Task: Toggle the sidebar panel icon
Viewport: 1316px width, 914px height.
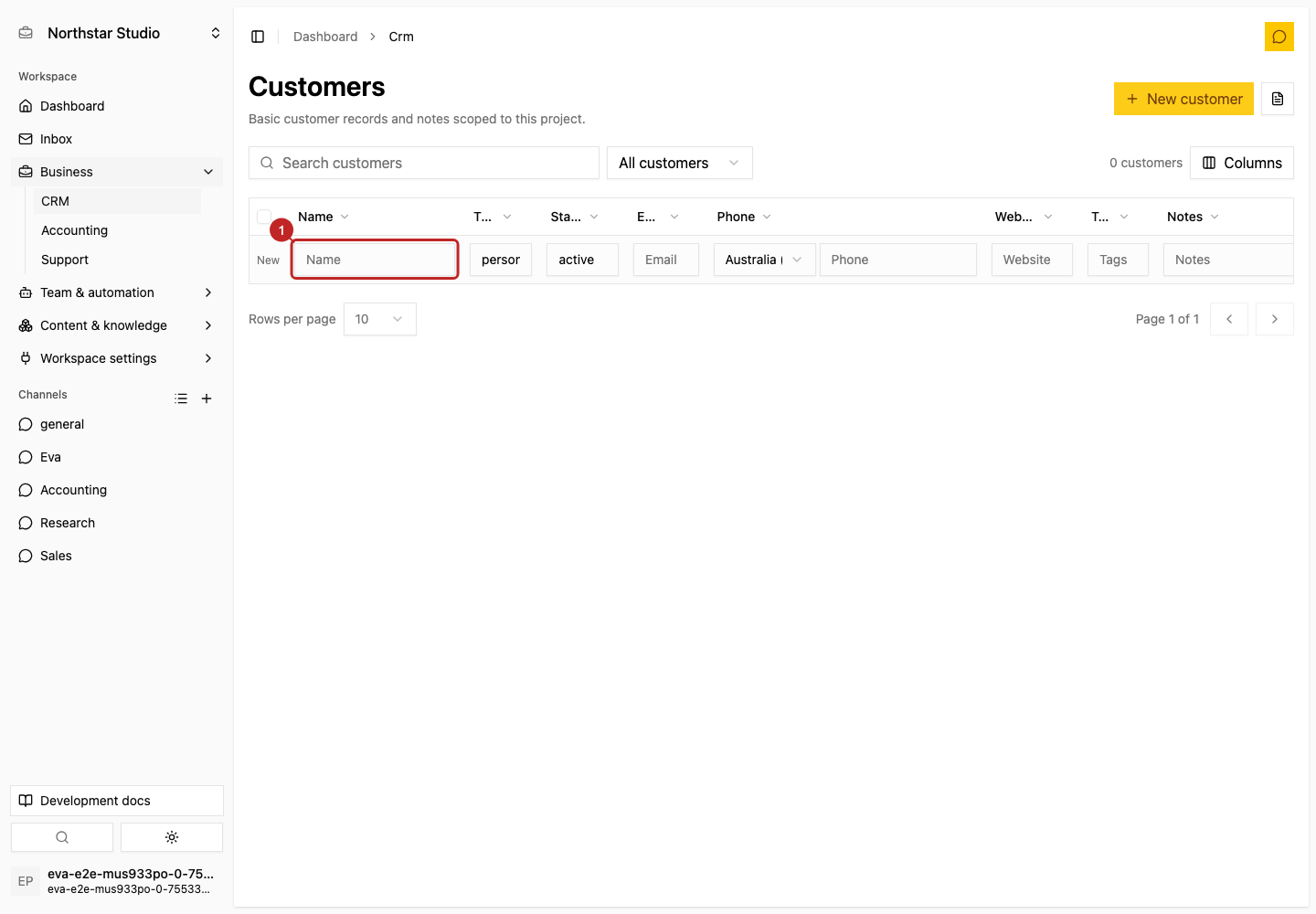Action: coord(258,37)
